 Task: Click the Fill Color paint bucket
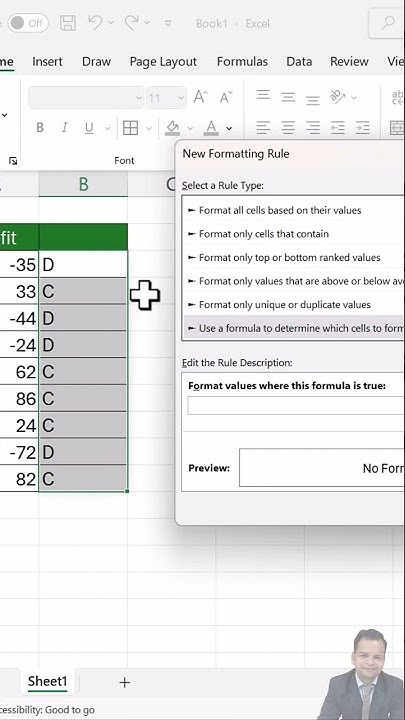[x=173, y=128]
